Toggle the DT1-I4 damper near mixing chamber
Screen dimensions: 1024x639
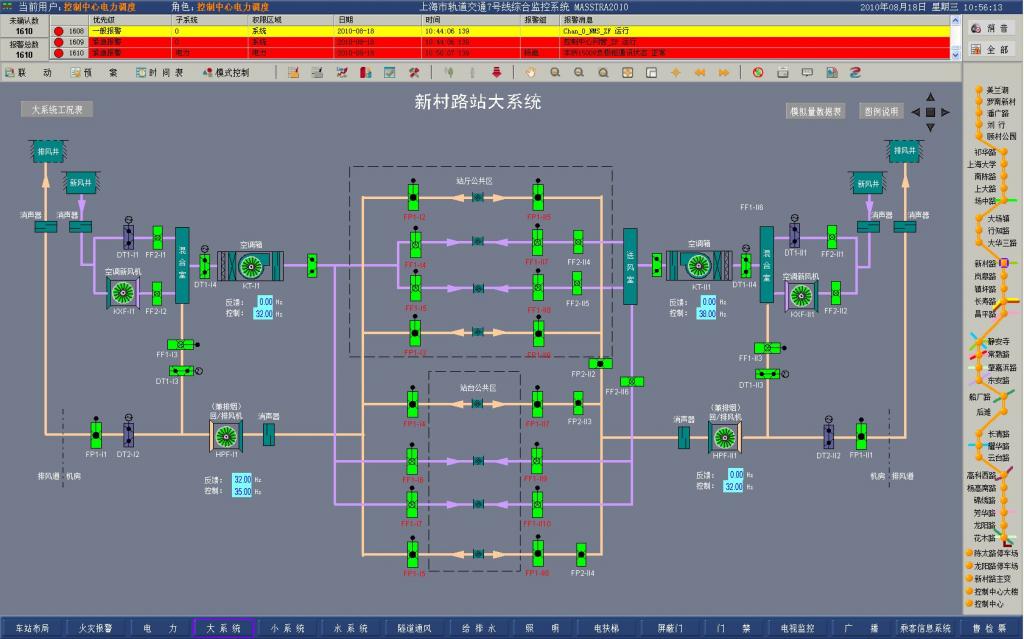(204, 266)
